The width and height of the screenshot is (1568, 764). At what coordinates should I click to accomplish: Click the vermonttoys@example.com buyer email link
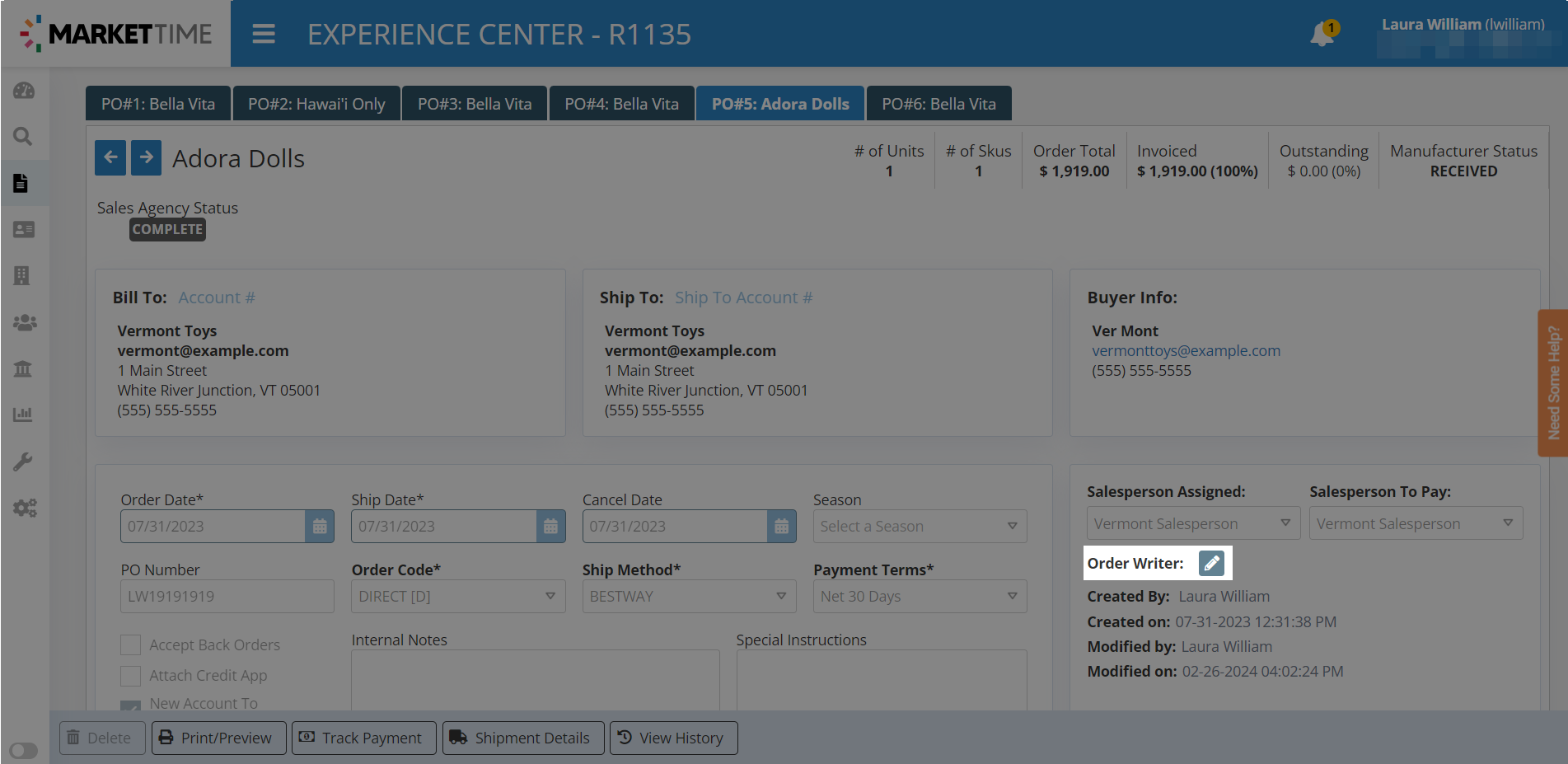coord(1186,351)
